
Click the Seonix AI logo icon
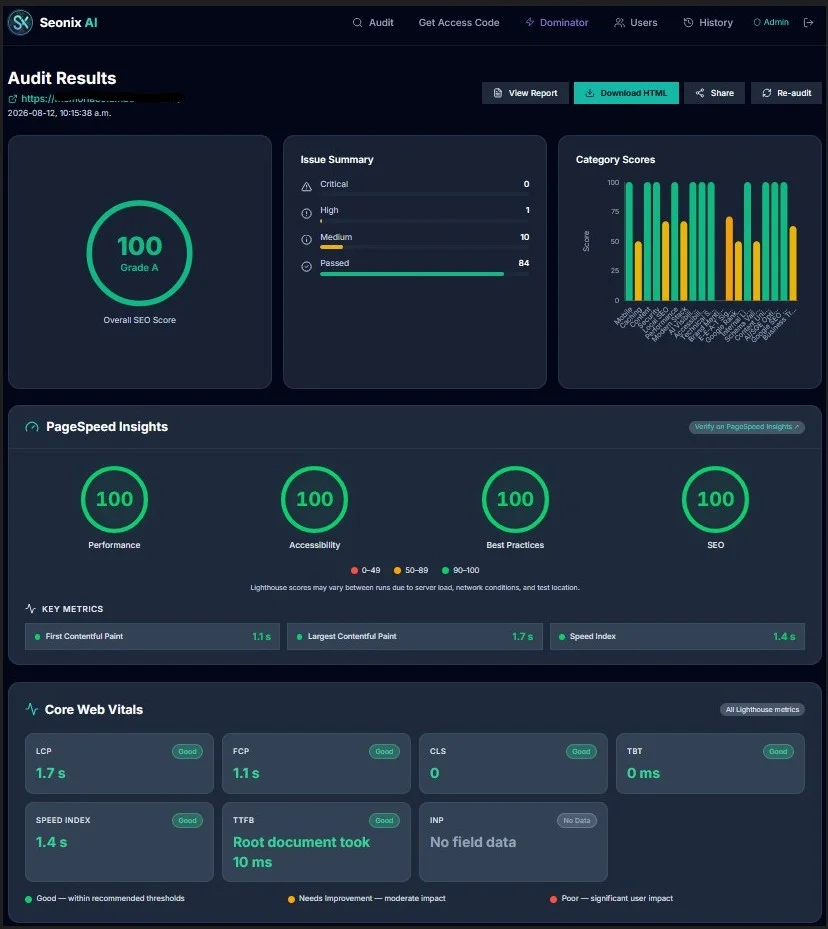click(20, 23)
